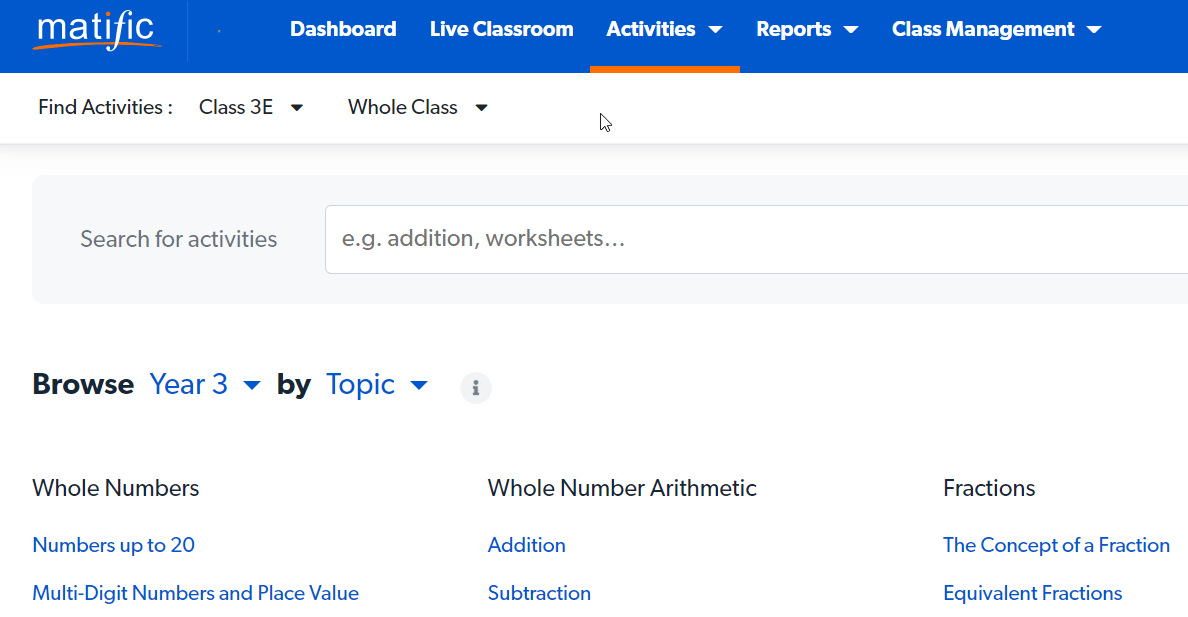Open the Whole Class dropdown

tap(418, 107)
